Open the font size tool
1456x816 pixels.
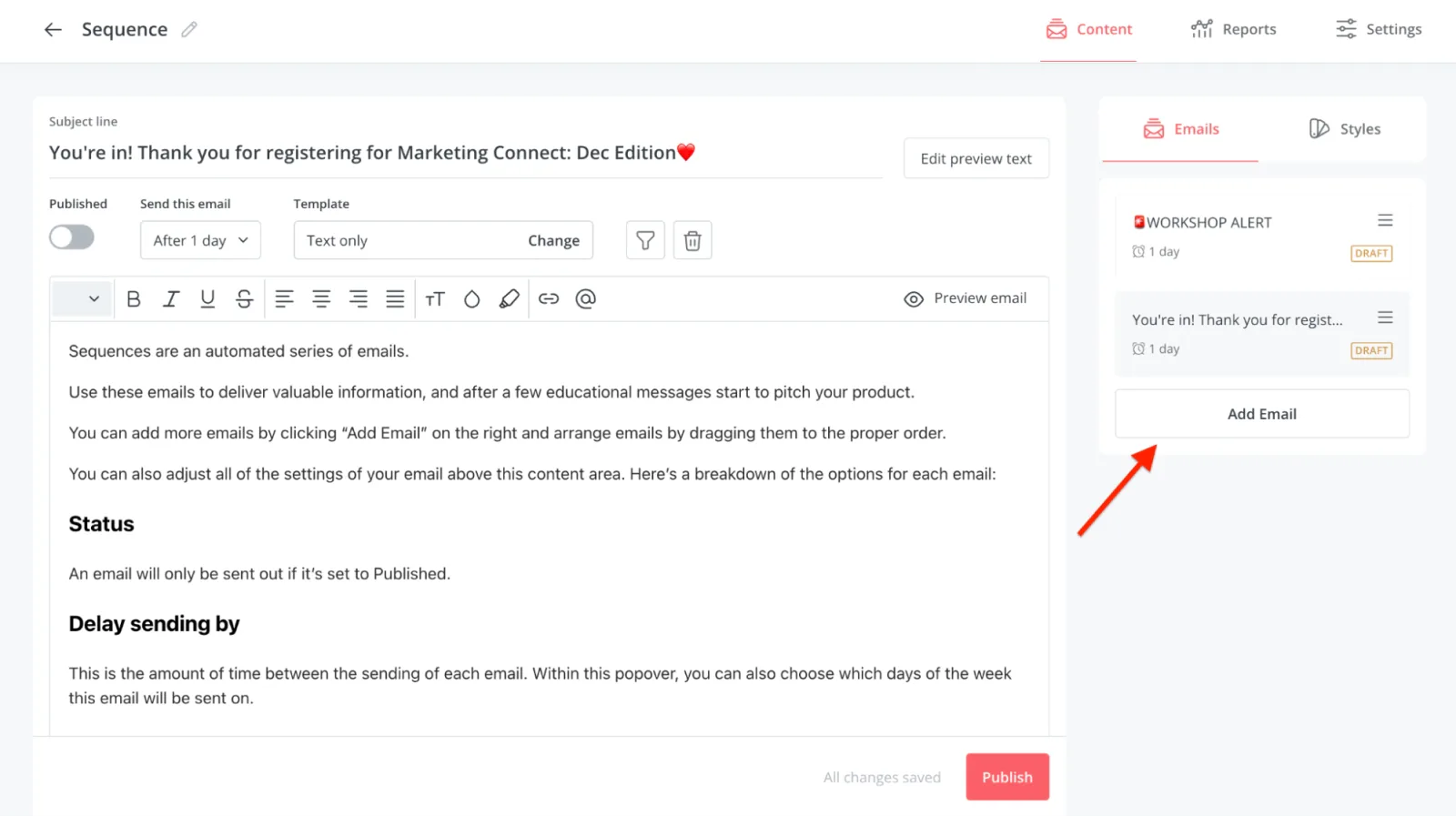tap(435, 299)
